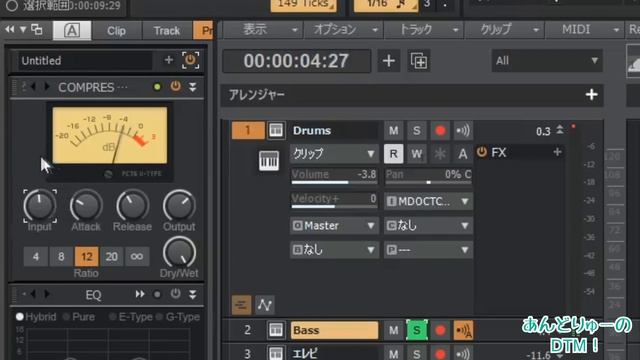
Task: Select the ProChannel tab in inspector
Action: (203, 31)
